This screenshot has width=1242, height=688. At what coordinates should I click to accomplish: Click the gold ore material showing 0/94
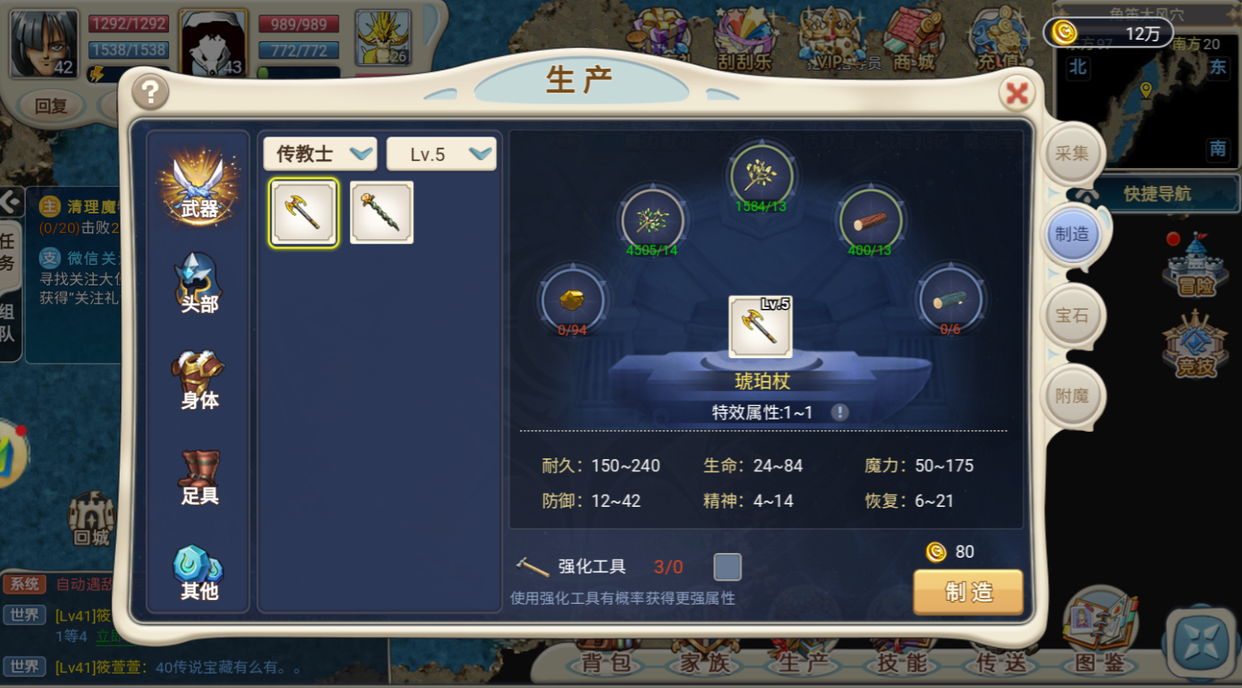point(572,299)
